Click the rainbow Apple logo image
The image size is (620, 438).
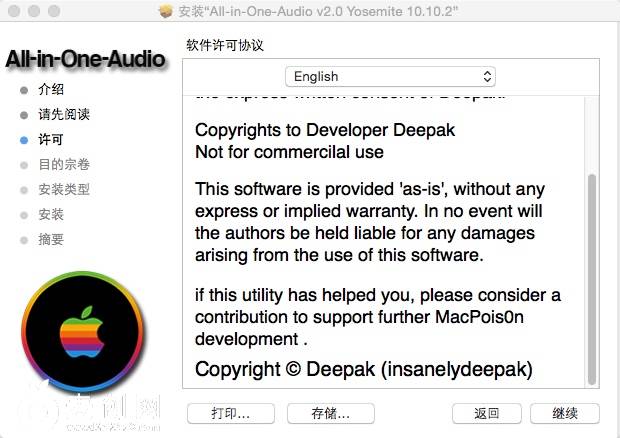tap(82, 332)
